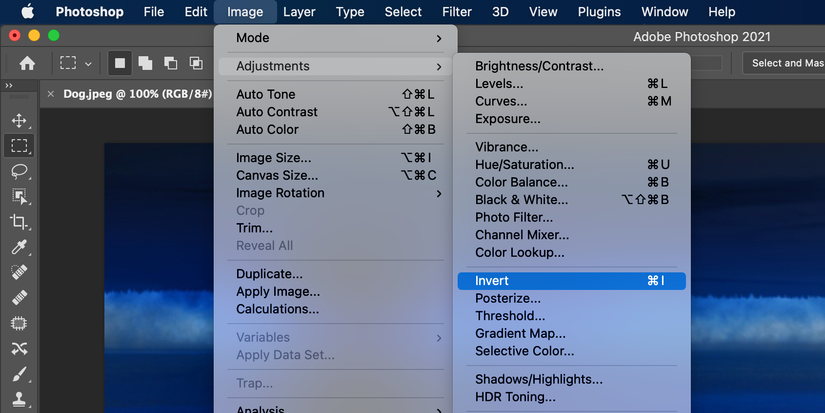Choose Auto Tone
825x413 pixels.
(336, 94)
